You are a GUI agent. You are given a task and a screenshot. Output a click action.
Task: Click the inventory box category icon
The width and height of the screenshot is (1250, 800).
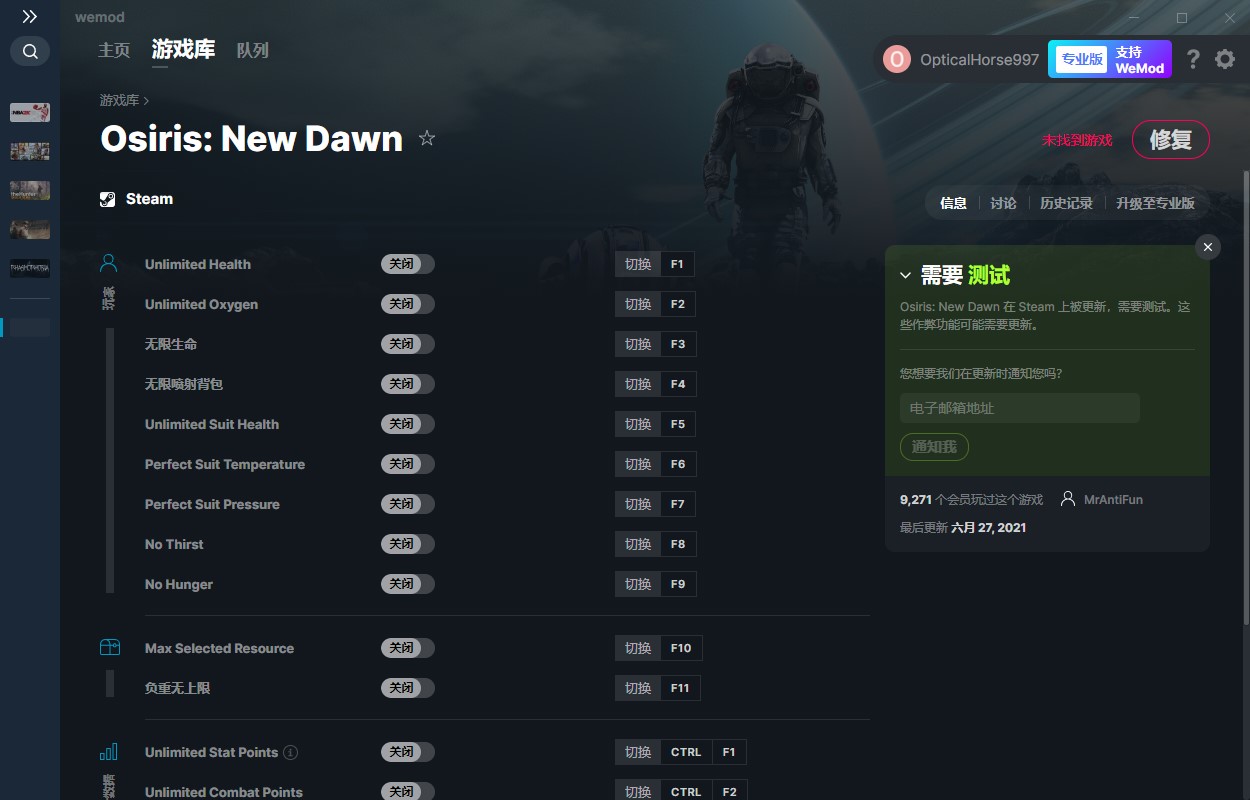[109, 648]
